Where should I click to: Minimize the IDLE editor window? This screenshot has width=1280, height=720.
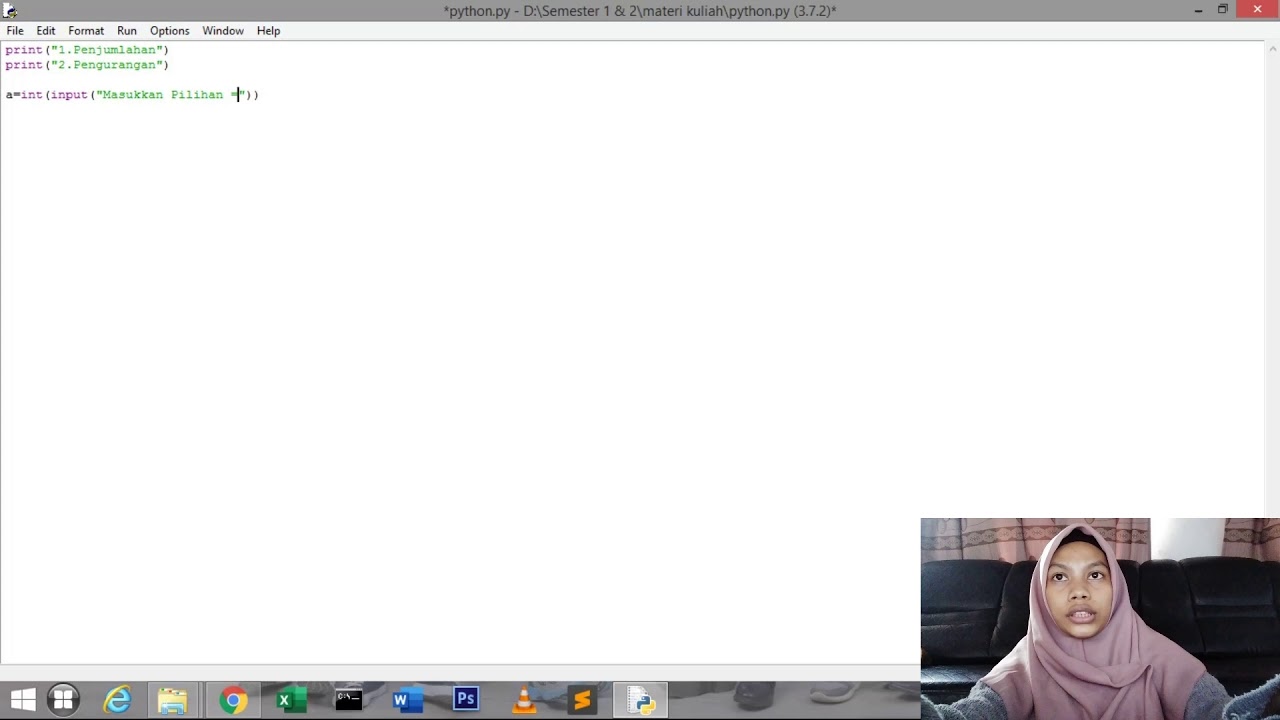[x=1198, y=10]
